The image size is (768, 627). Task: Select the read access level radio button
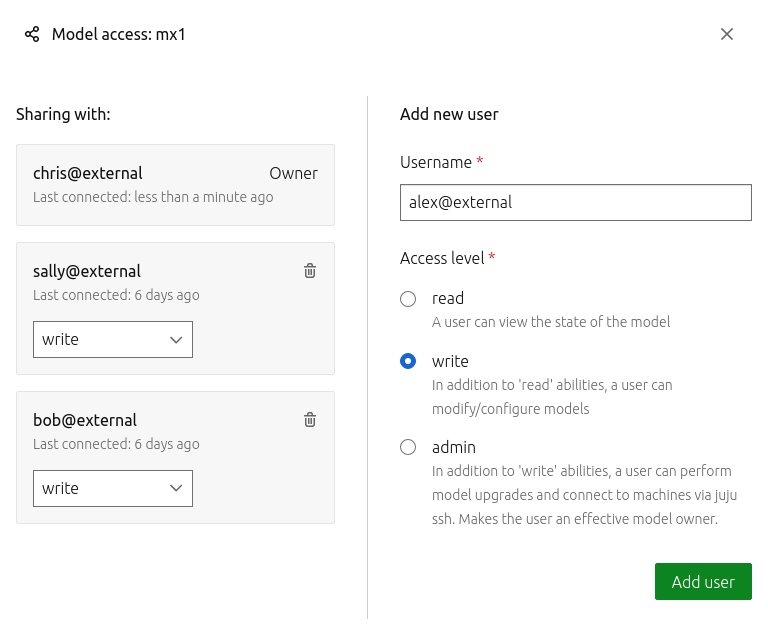[408, 299]
